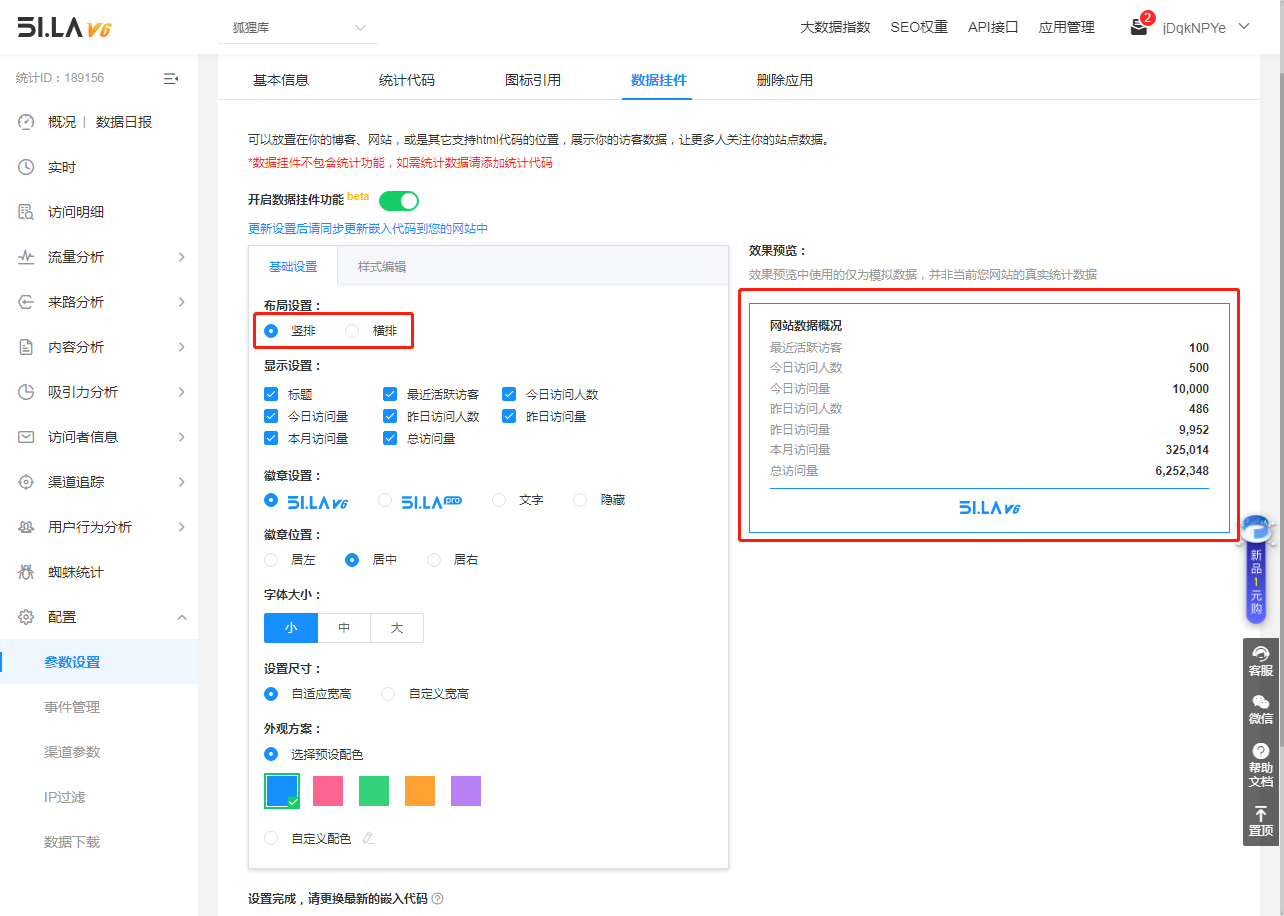Disable the 开启数据挂件功能 switch

(x=398, y=201)
